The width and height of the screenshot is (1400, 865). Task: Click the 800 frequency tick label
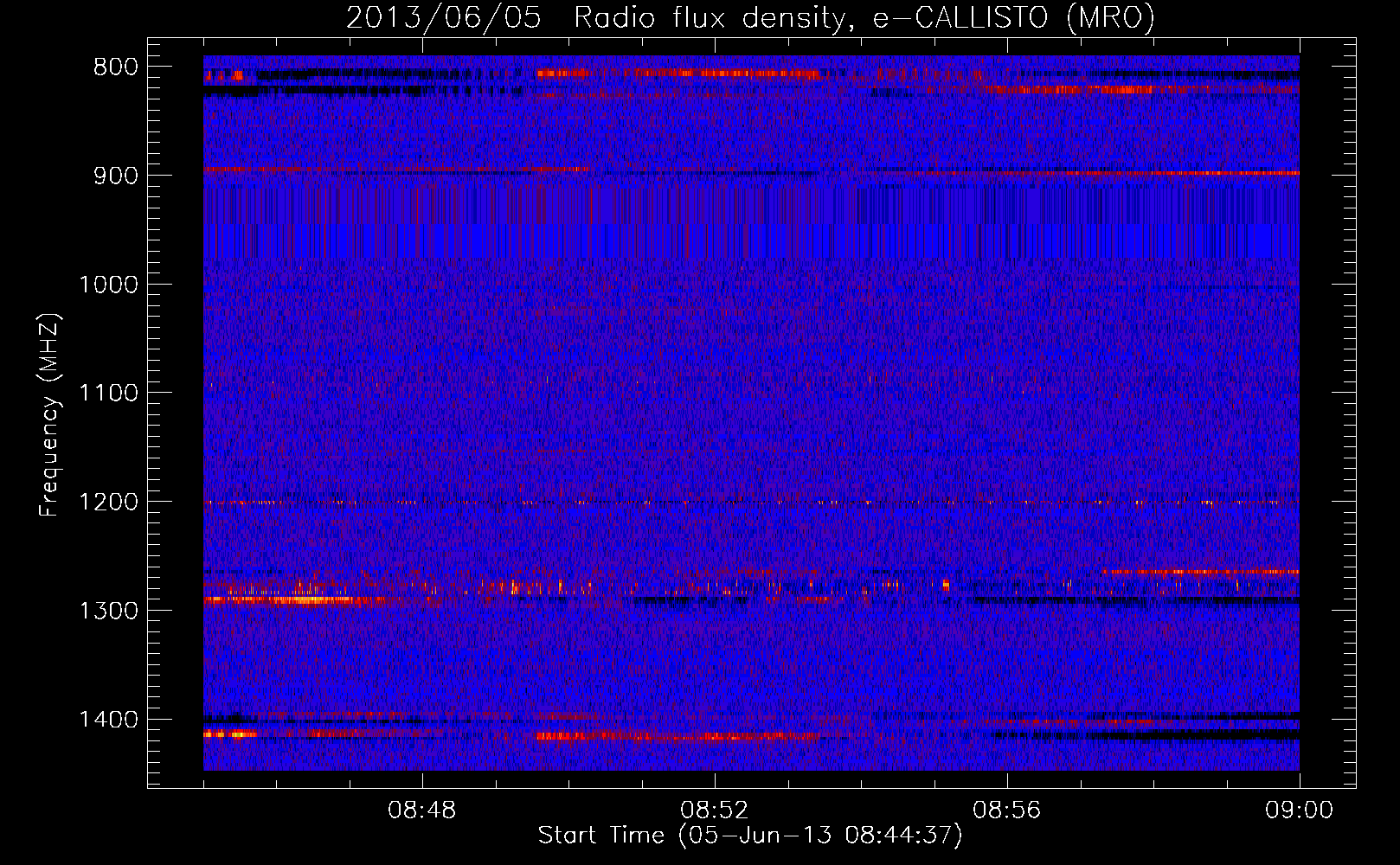point(116,67)
